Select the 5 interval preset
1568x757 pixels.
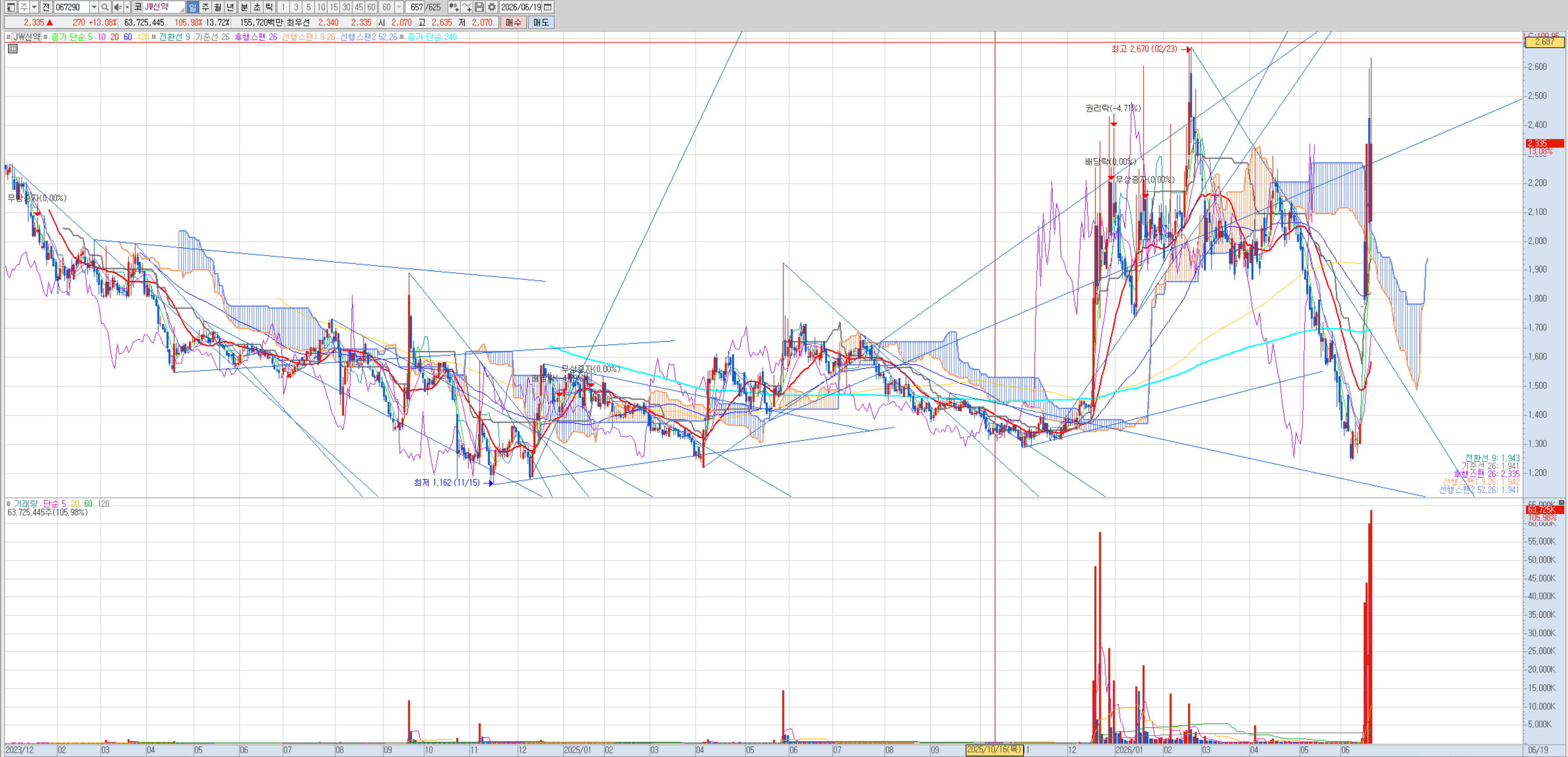click(x=308, y=7)
